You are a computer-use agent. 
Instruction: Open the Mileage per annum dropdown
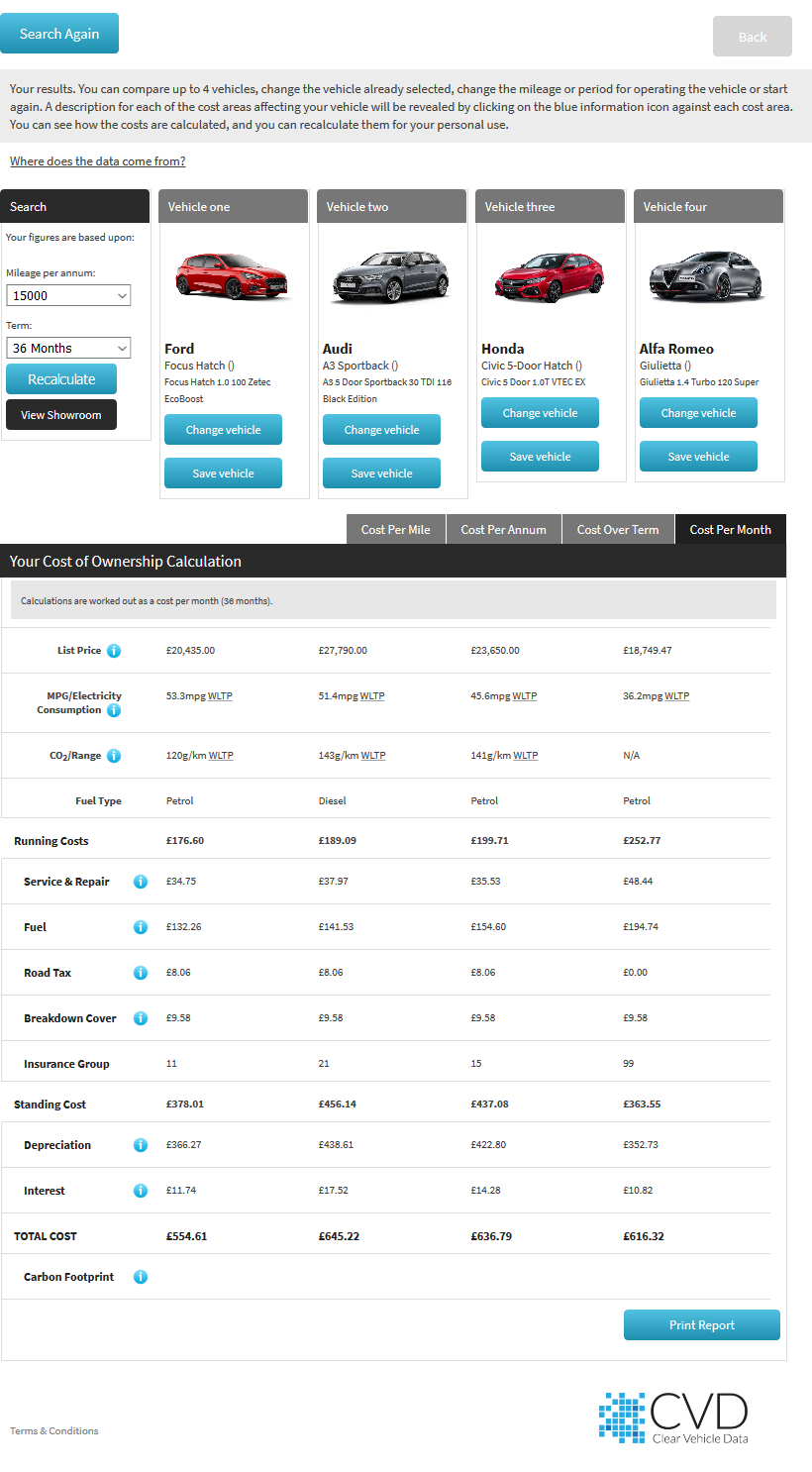69,295
